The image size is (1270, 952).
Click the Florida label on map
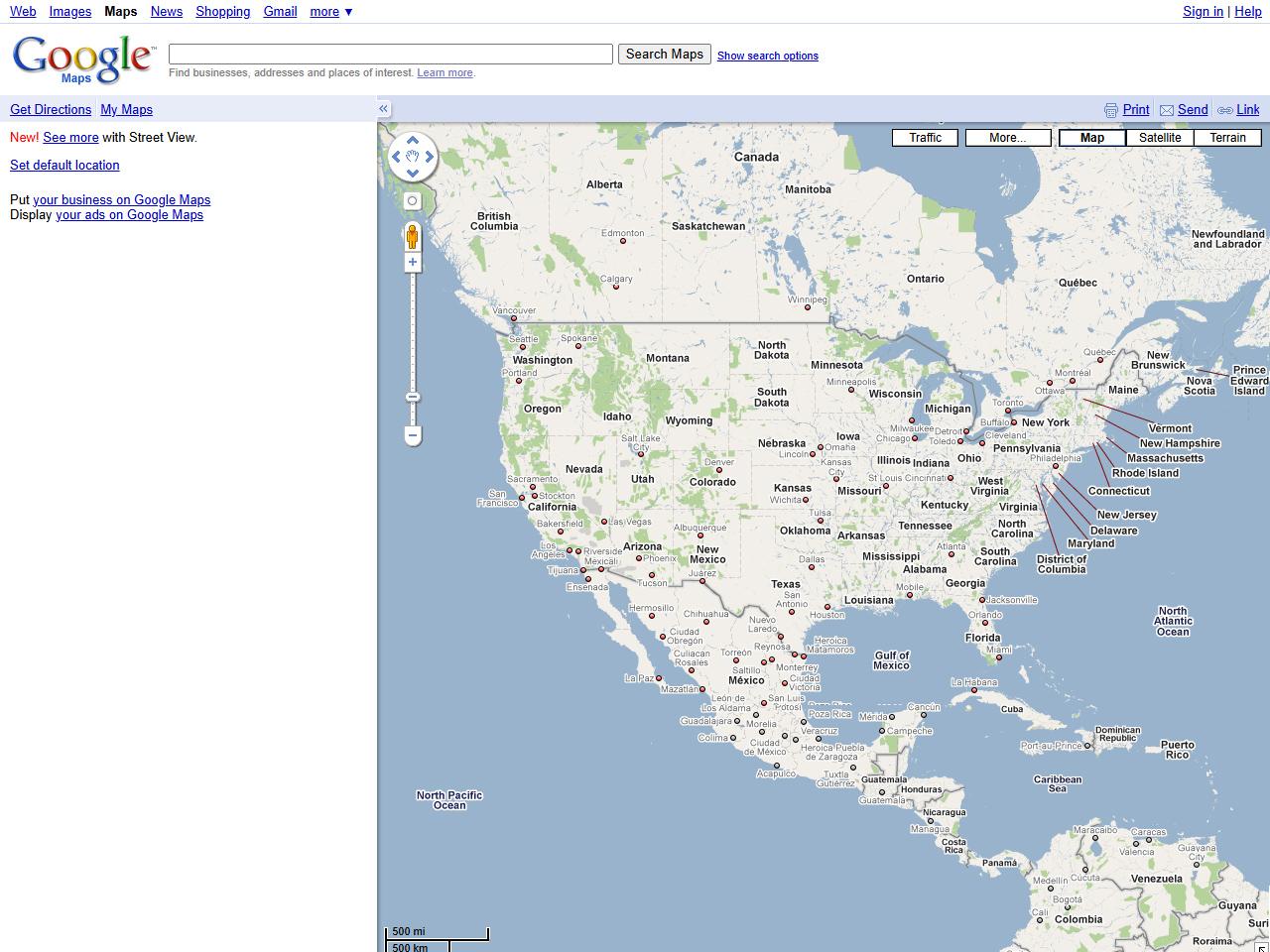[982, 638]
